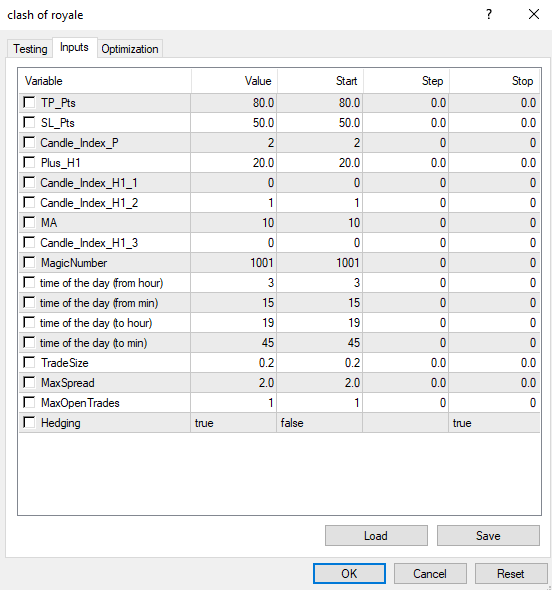The image size is (552, 590).
Task: Open Hedging start dropdown showing false
Action: point(319,423)
